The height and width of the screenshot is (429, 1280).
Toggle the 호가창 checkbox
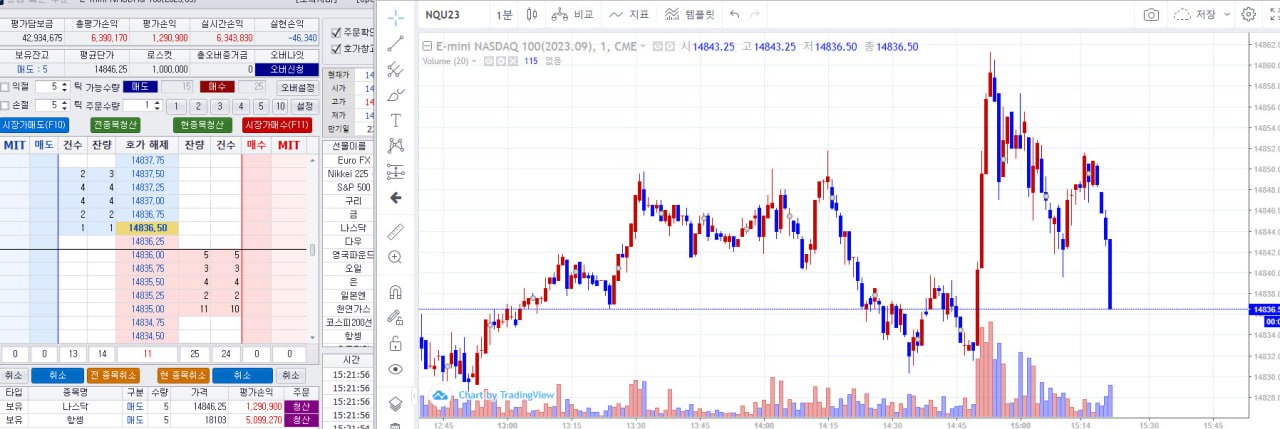tap(336, 47)
